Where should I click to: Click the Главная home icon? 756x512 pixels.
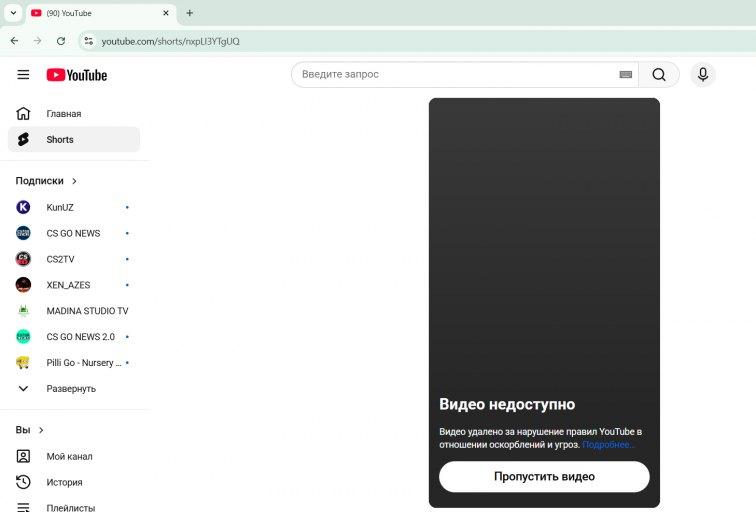pos(23,114)
